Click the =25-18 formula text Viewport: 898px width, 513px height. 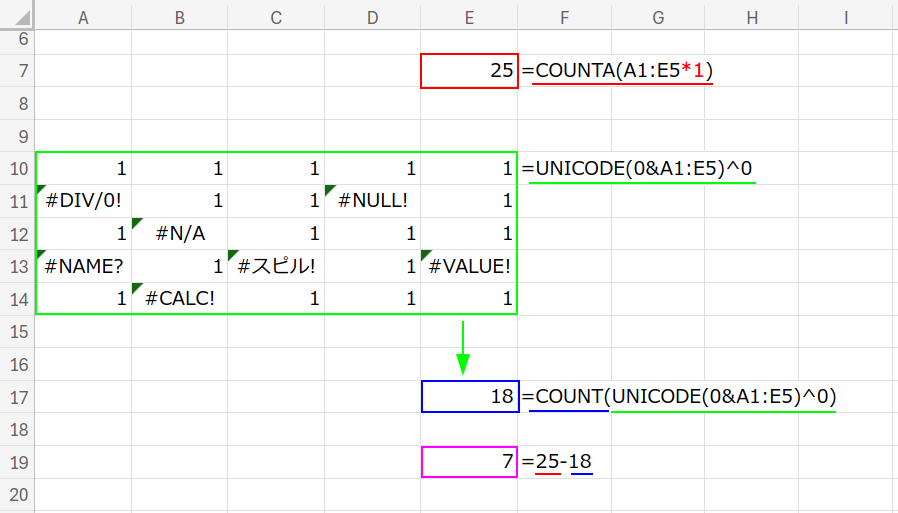pyautogui.click(x=558, y=462)
